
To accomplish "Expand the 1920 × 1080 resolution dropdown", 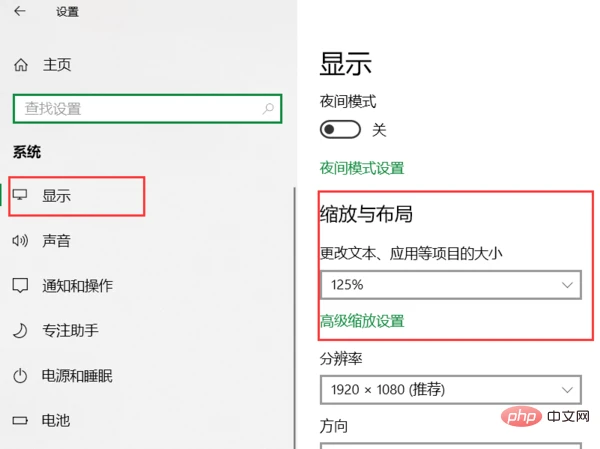I will tap(451, 390).
